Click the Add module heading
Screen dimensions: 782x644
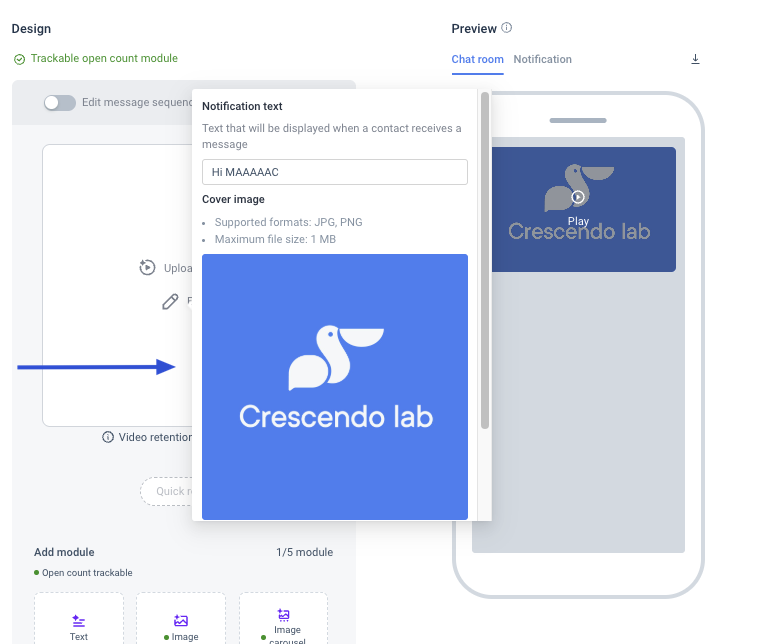pos(64,552)
